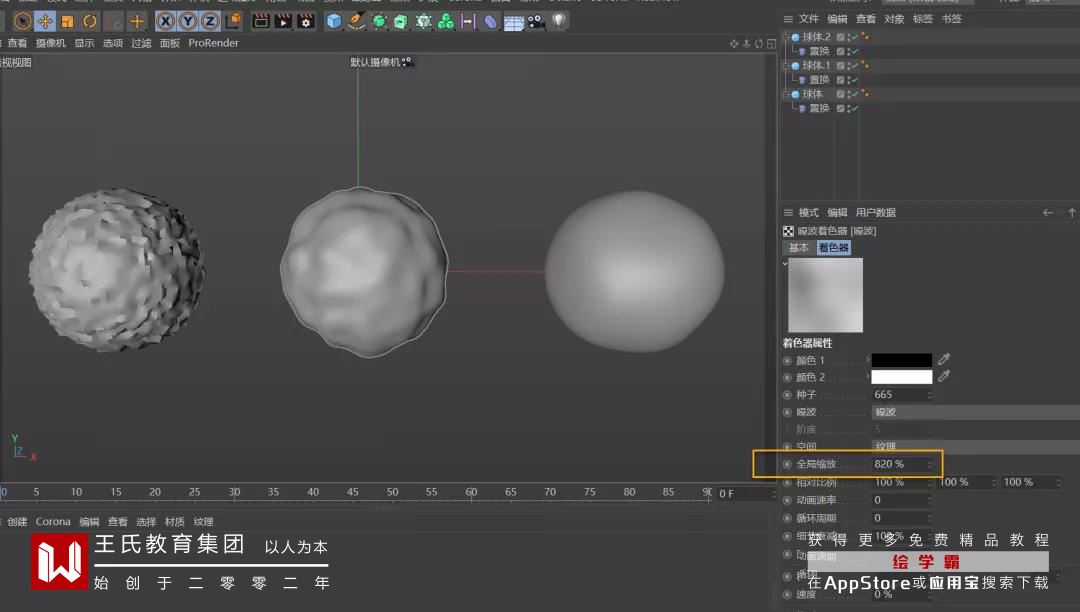Open the 空间 dropdown set to 纹理

coord(975,446)
